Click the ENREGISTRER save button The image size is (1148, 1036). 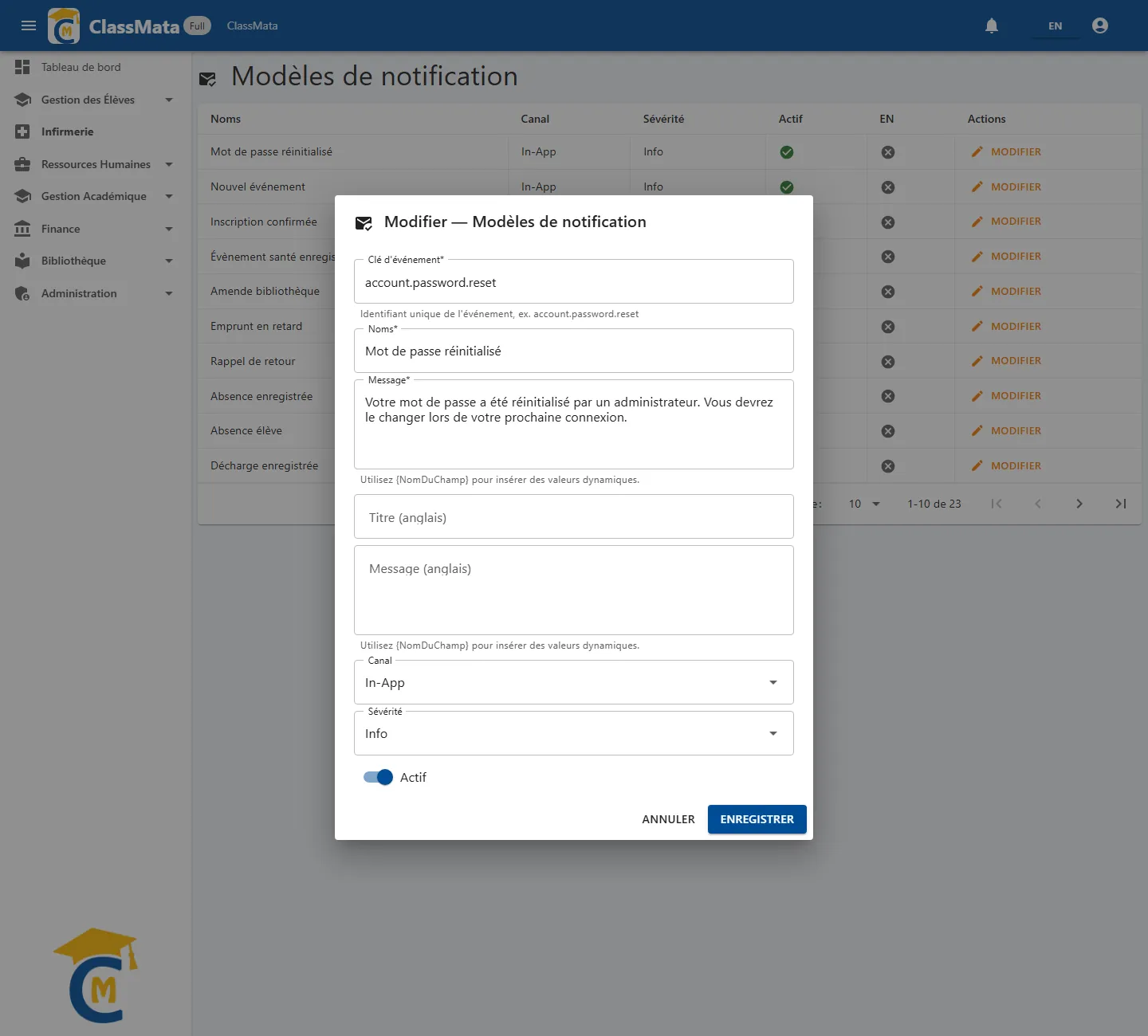point(757,819)
